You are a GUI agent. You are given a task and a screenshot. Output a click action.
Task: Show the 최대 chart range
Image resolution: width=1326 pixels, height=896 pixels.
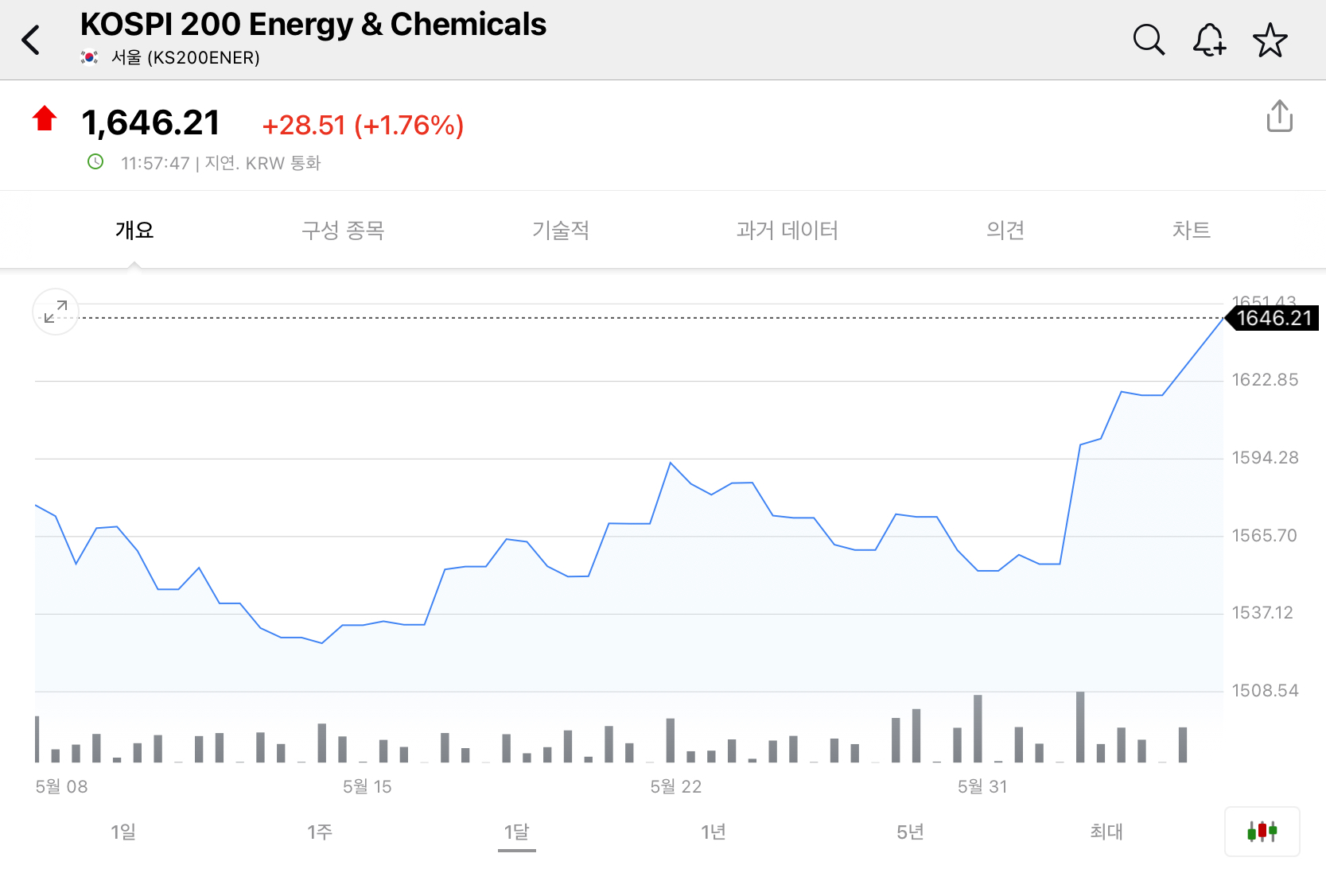coord(1106,832)
